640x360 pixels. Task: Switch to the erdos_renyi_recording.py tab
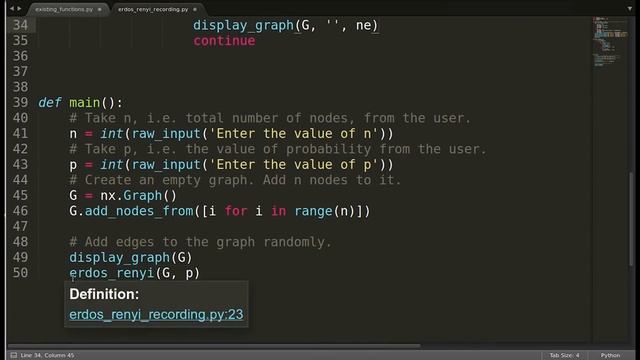pos(153,9)
